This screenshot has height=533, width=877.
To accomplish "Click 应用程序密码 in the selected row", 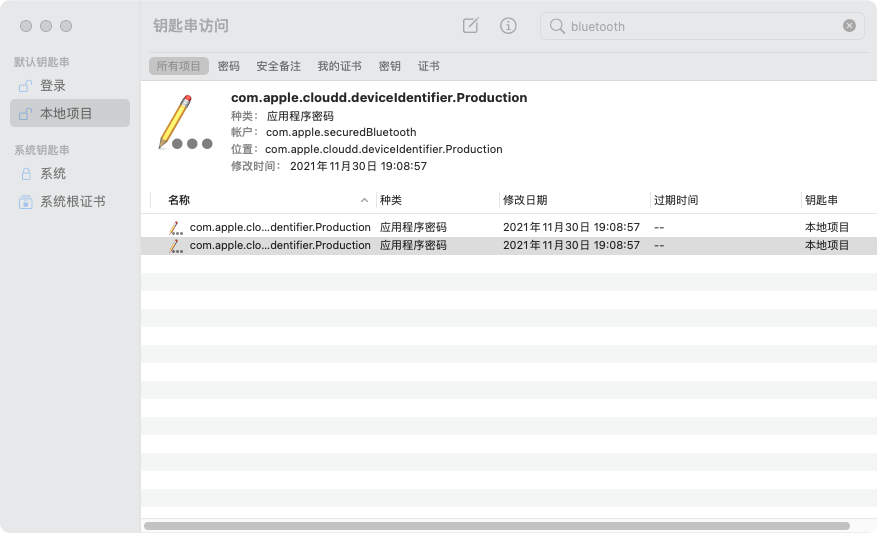I will pos(413,245).
